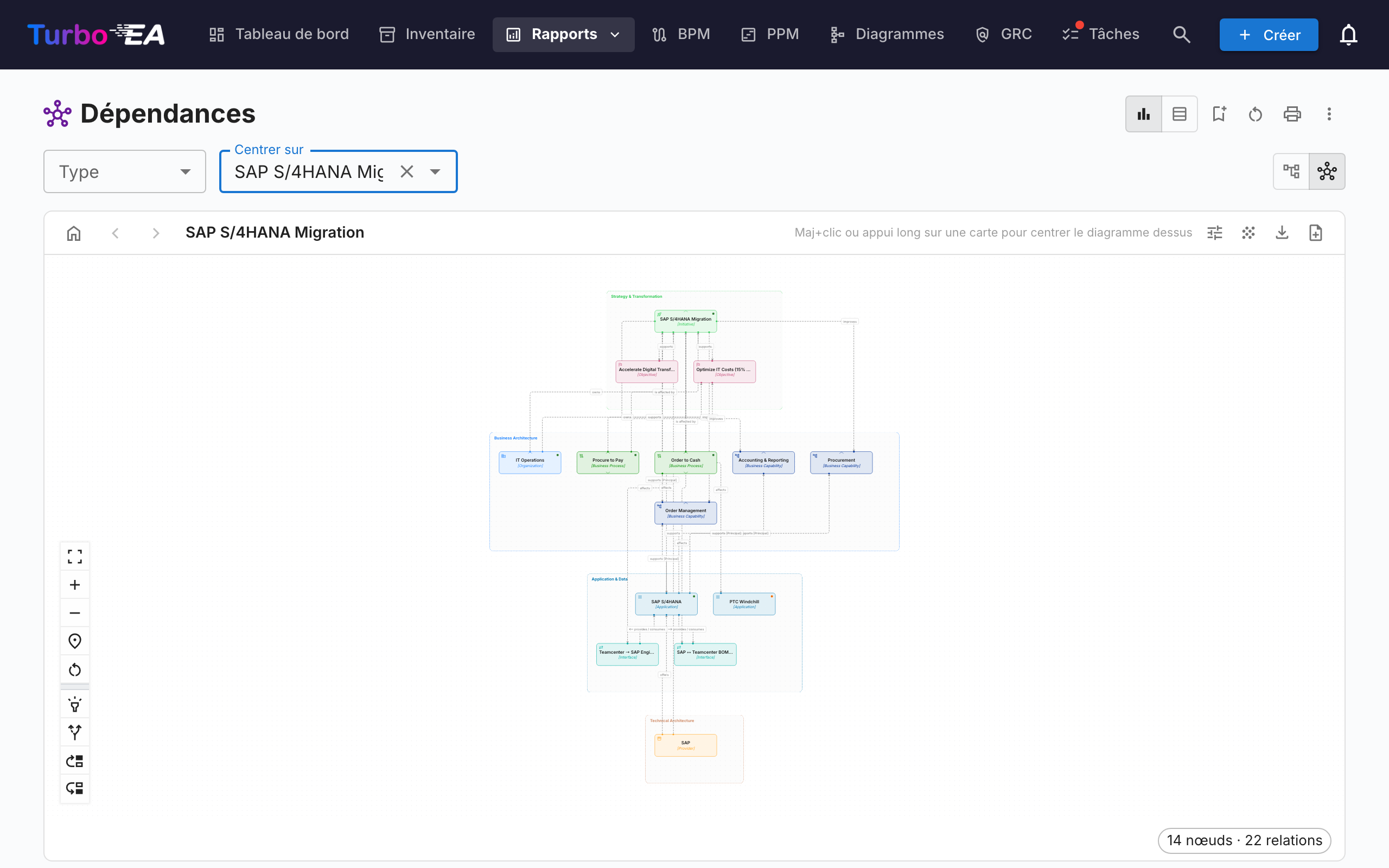The width and height of the screenshot is (1389, 868).
Task: Expand chevron below Procure to Pay card
Action: tap(608, 473)
